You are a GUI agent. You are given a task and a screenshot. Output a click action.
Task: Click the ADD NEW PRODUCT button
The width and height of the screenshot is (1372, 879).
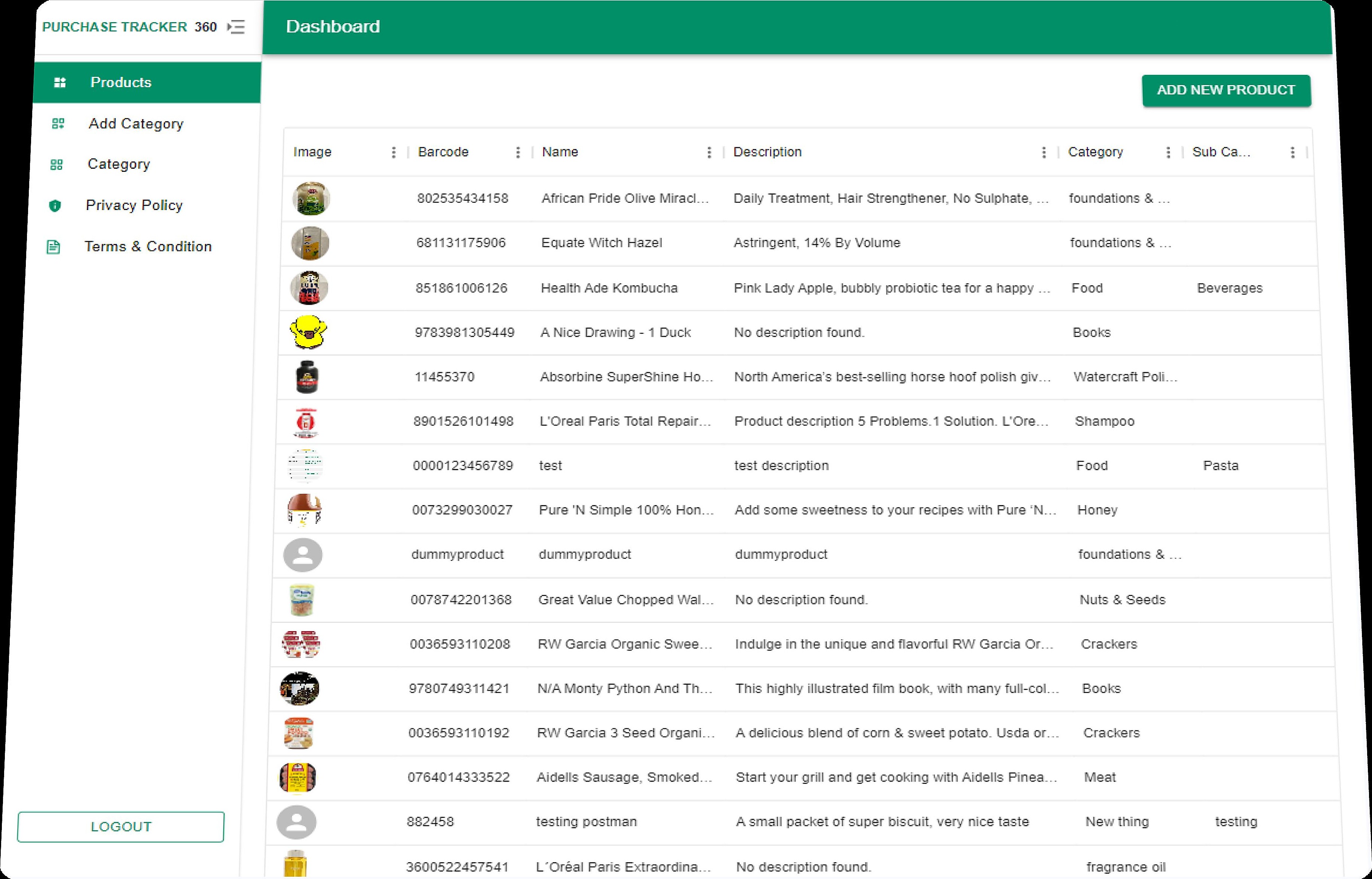click(1226, 90)
